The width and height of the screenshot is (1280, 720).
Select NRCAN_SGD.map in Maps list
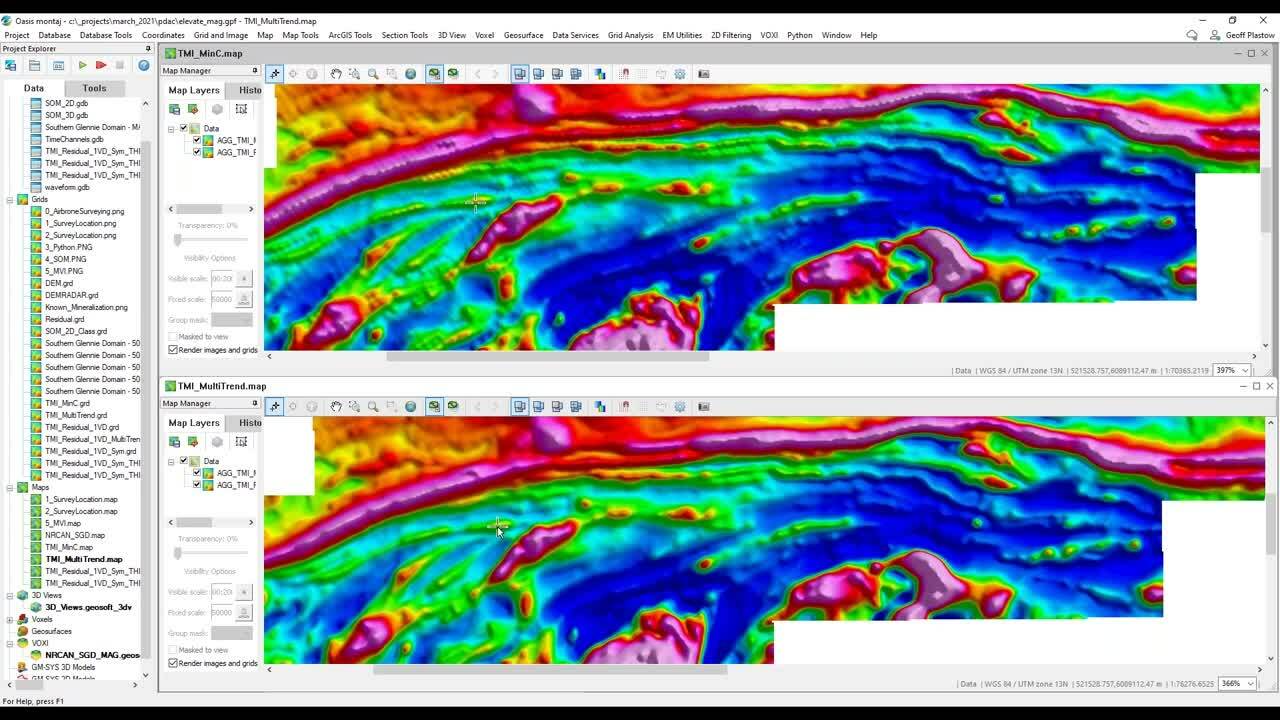[75, 535]
